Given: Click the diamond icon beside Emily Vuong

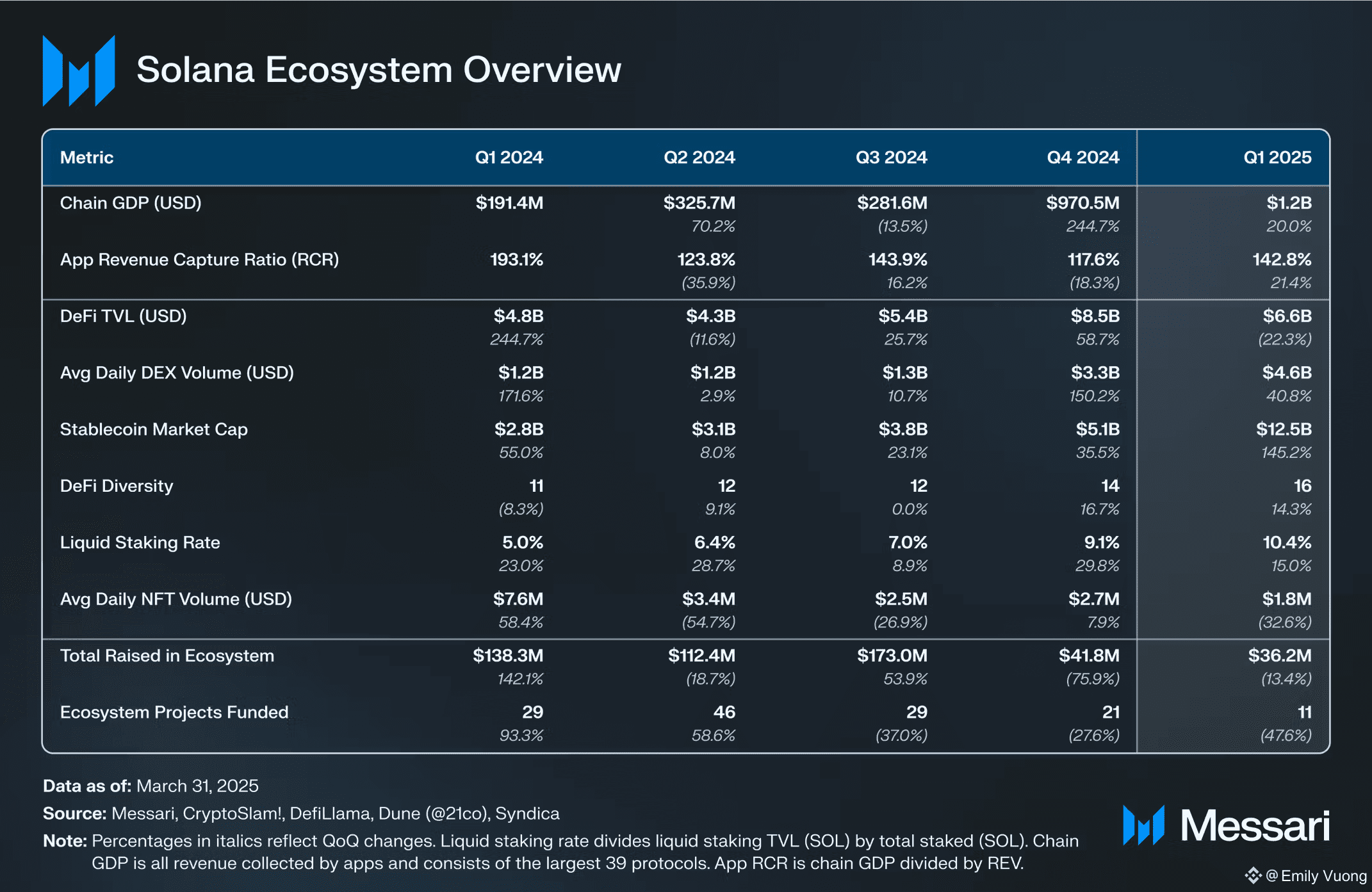Looking at the screenshot, I should coord(1253,875).
